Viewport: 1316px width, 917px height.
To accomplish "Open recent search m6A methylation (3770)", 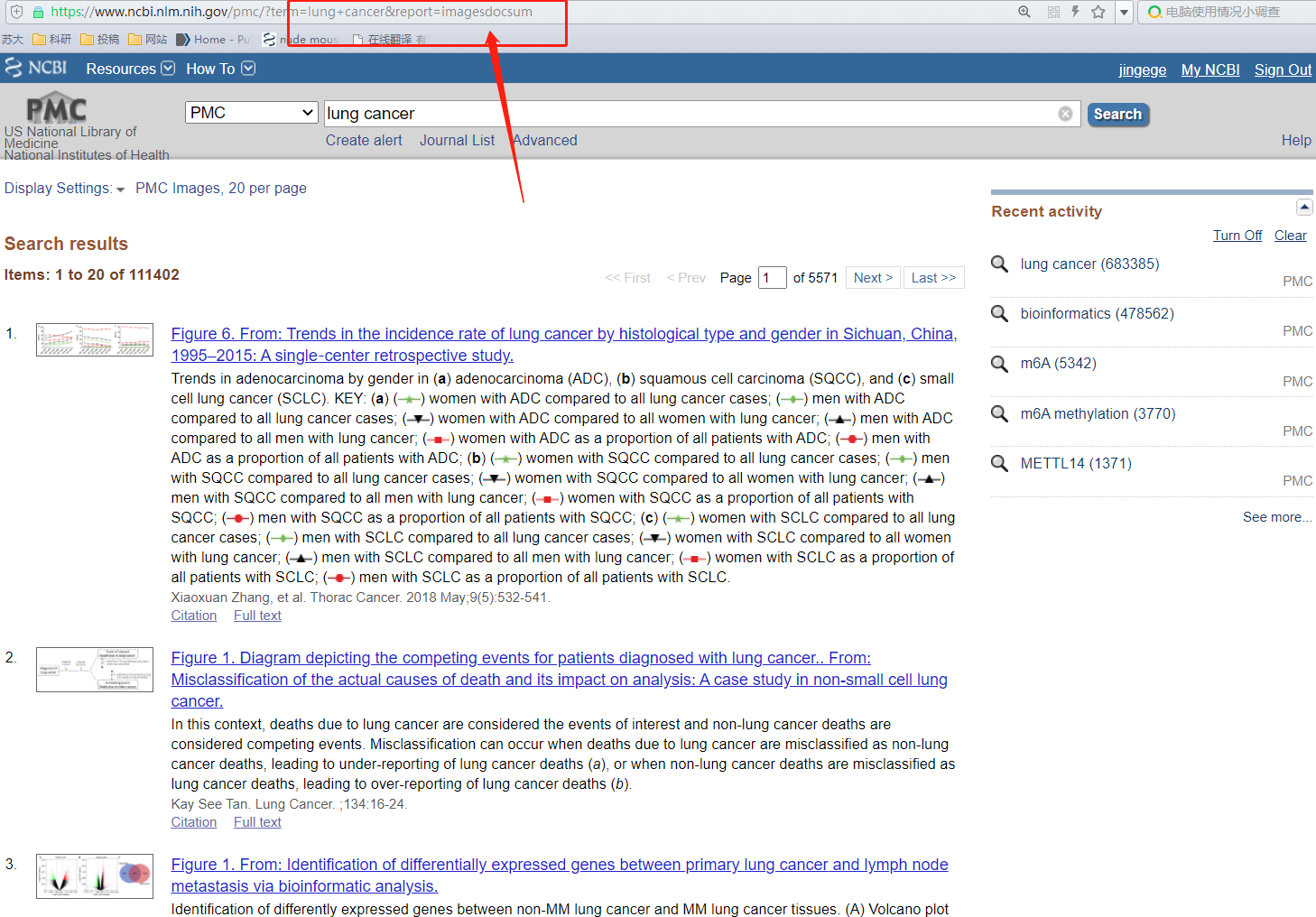I will (x=1098, y=413).
